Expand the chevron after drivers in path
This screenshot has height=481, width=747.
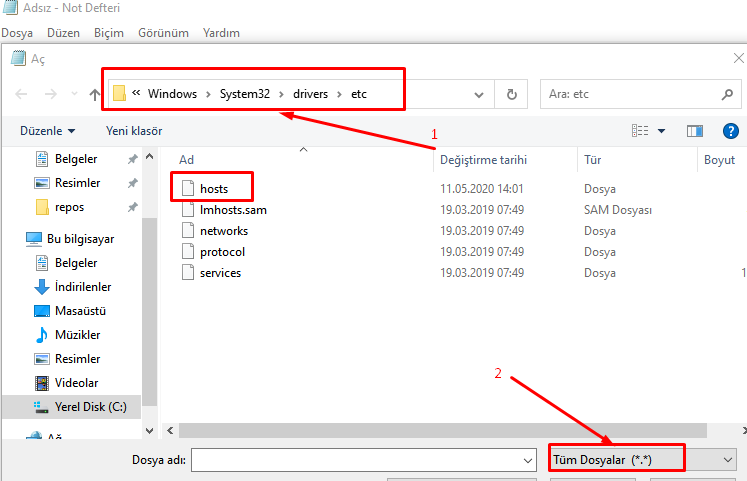(x=339, y=94)
